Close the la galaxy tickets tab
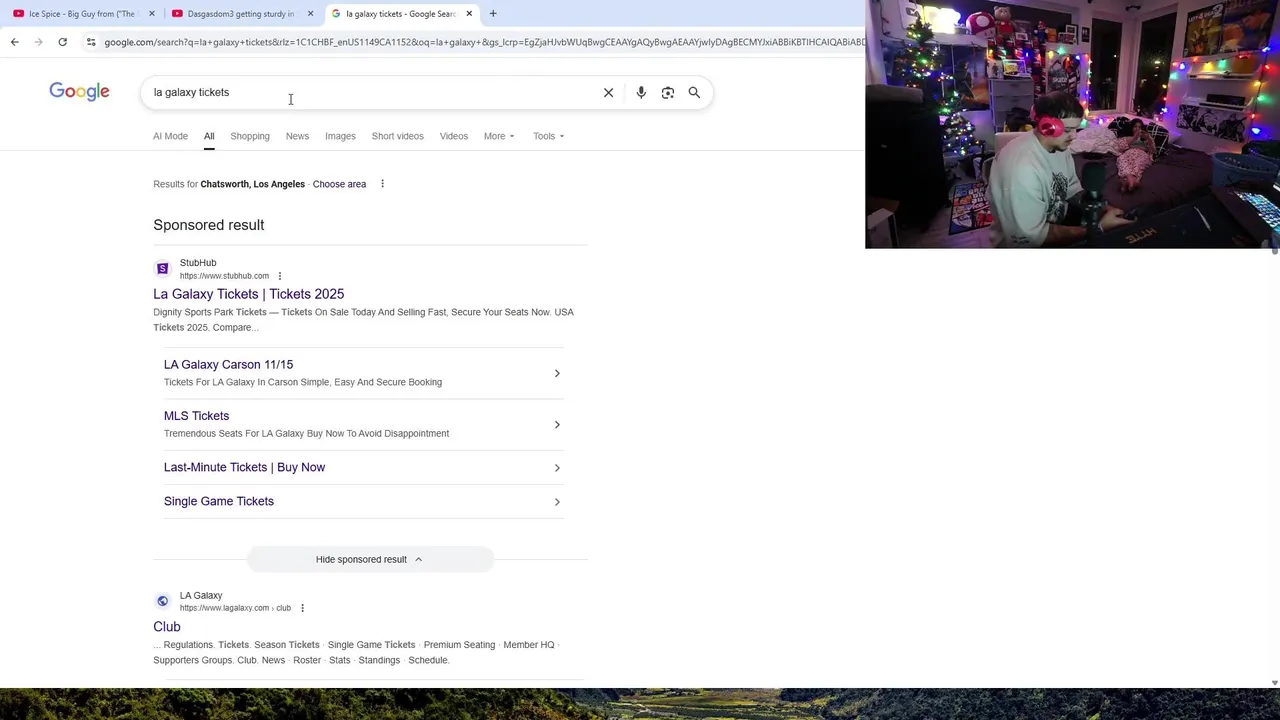The height and width of the screenshot is (720, 1280). [469, 14]
